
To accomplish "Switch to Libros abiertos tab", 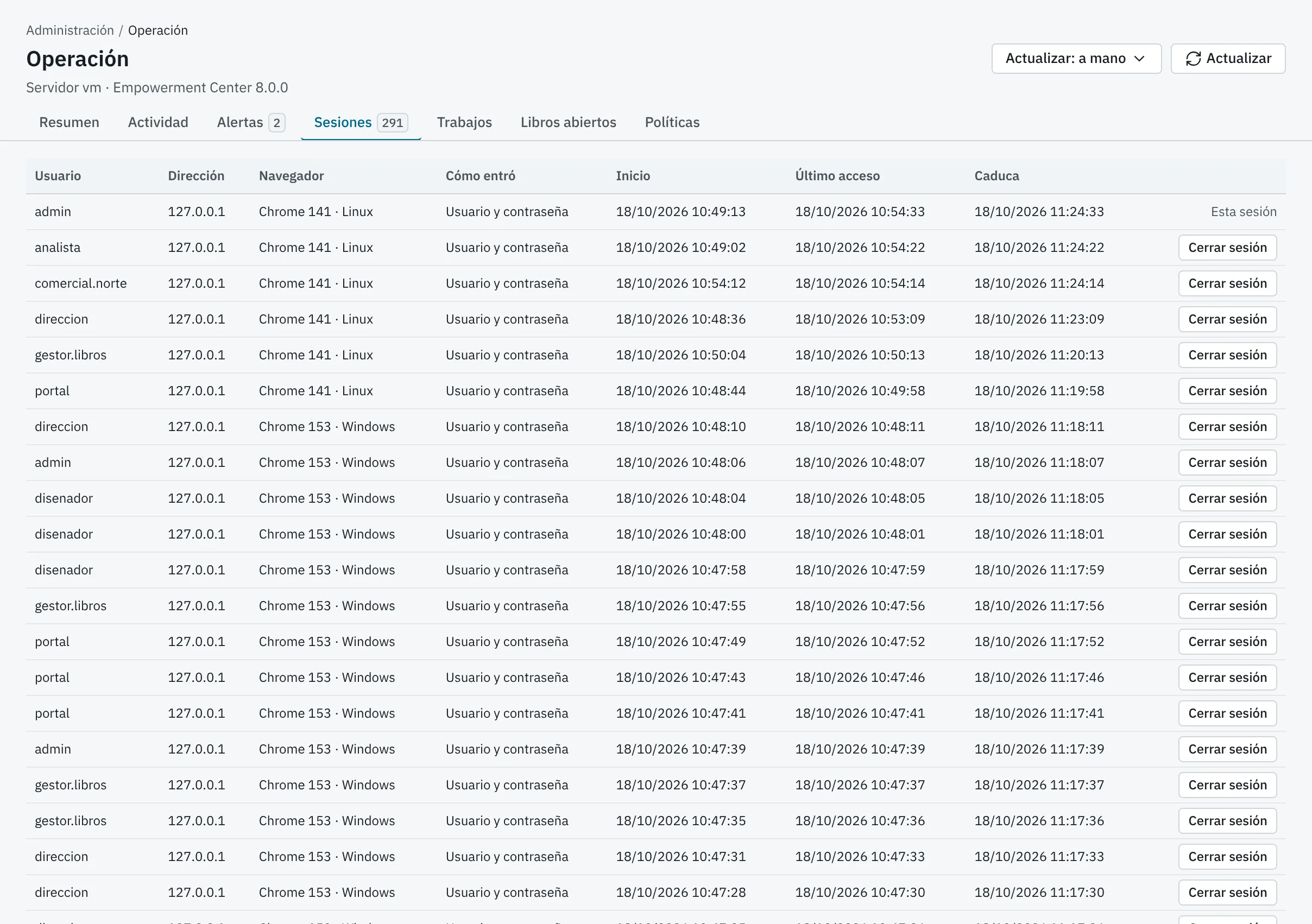I will [x=568, y=122].
